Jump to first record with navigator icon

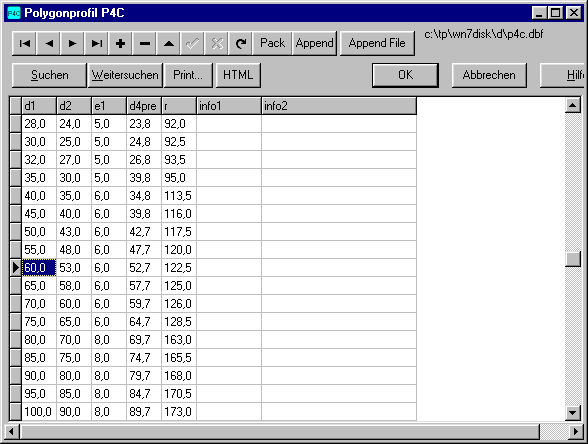pyautogui.click(x=24, y=44)
